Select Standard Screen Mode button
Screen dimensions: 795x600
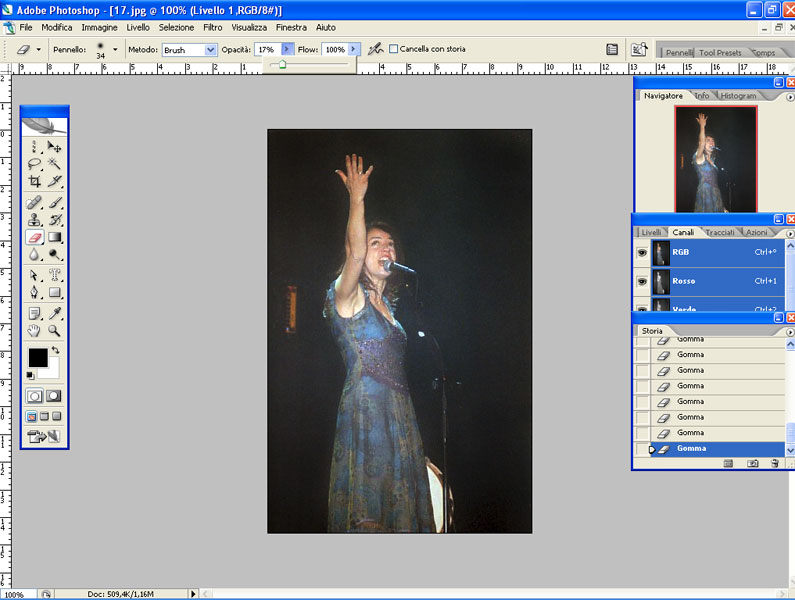tap(31, 416)
